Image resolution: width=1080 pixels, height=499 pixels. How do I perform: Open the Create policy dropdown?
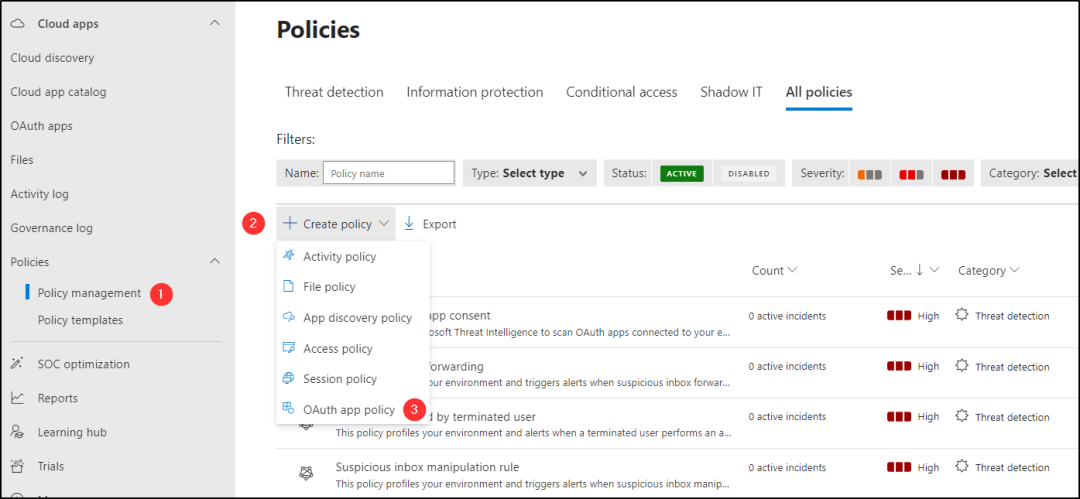point(336,223)
